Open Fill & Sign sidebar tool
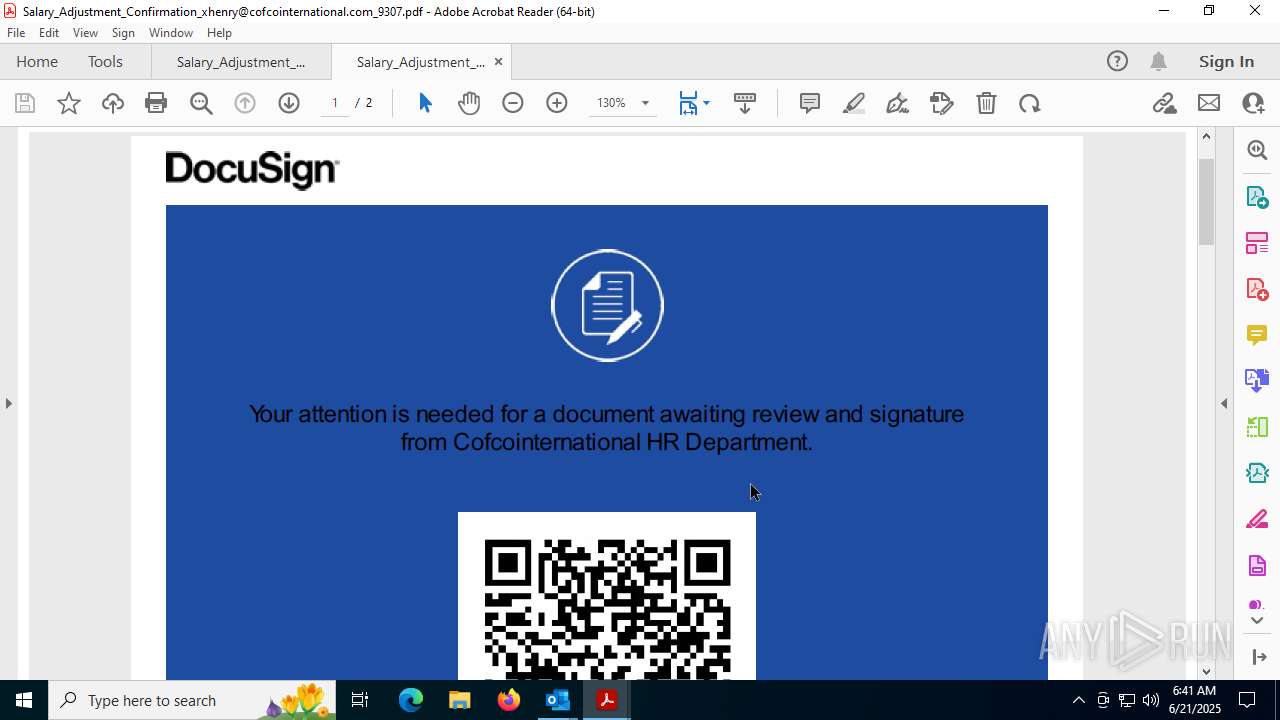The height and width of the screenshot is (720, 1280). pyautogui.click(x=1257, y=520)
